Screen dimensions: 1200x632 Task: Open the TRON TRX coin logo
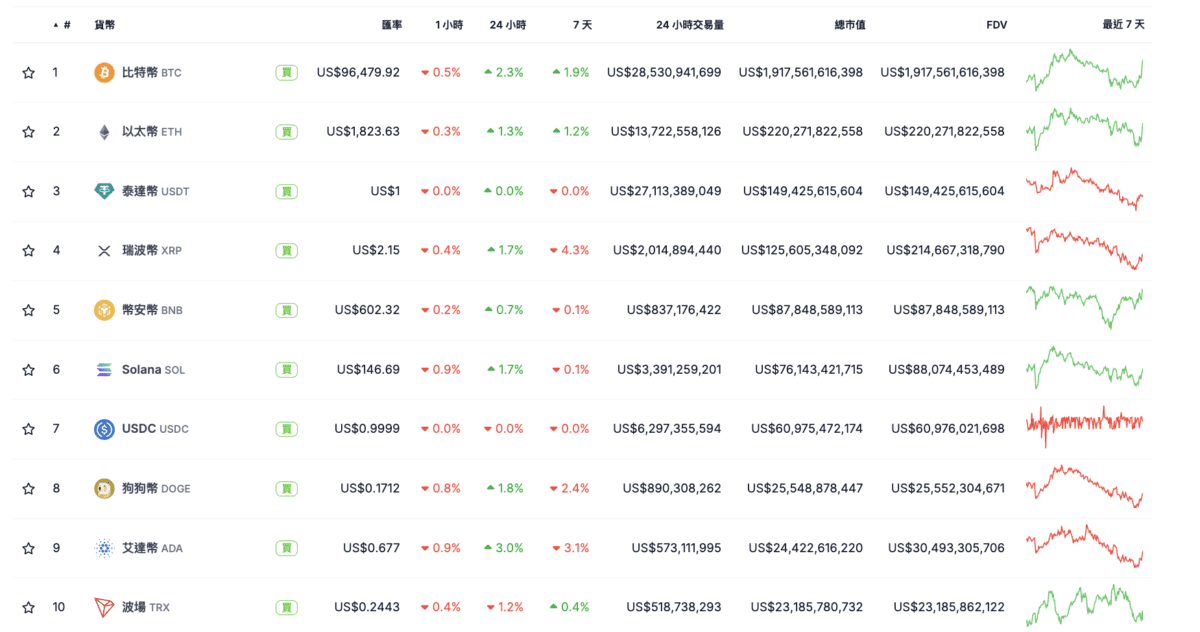tap(104, 607)
